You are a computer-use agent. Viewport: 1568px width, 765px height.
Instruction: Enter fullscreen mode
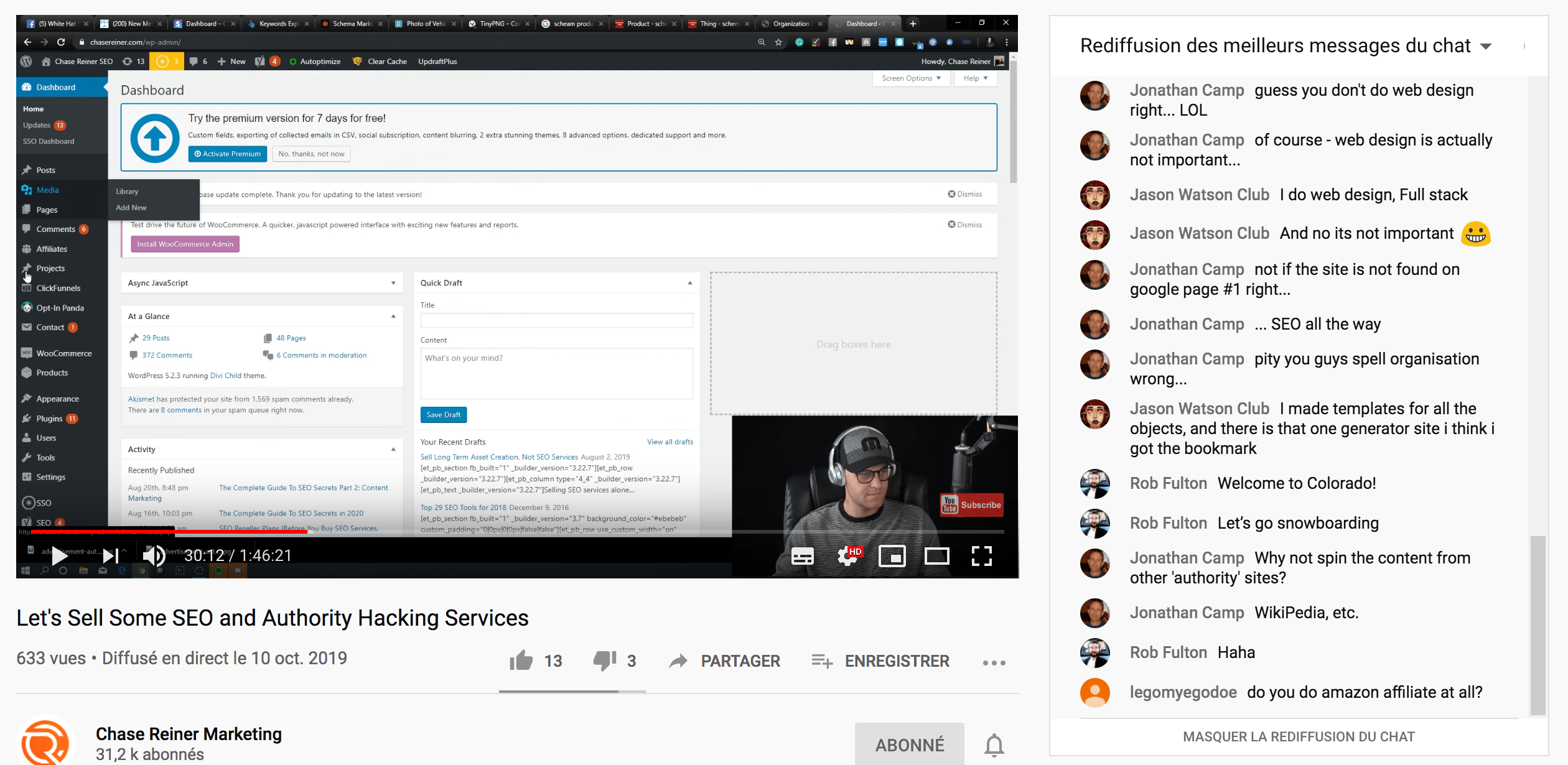click(x=982, y=556)
